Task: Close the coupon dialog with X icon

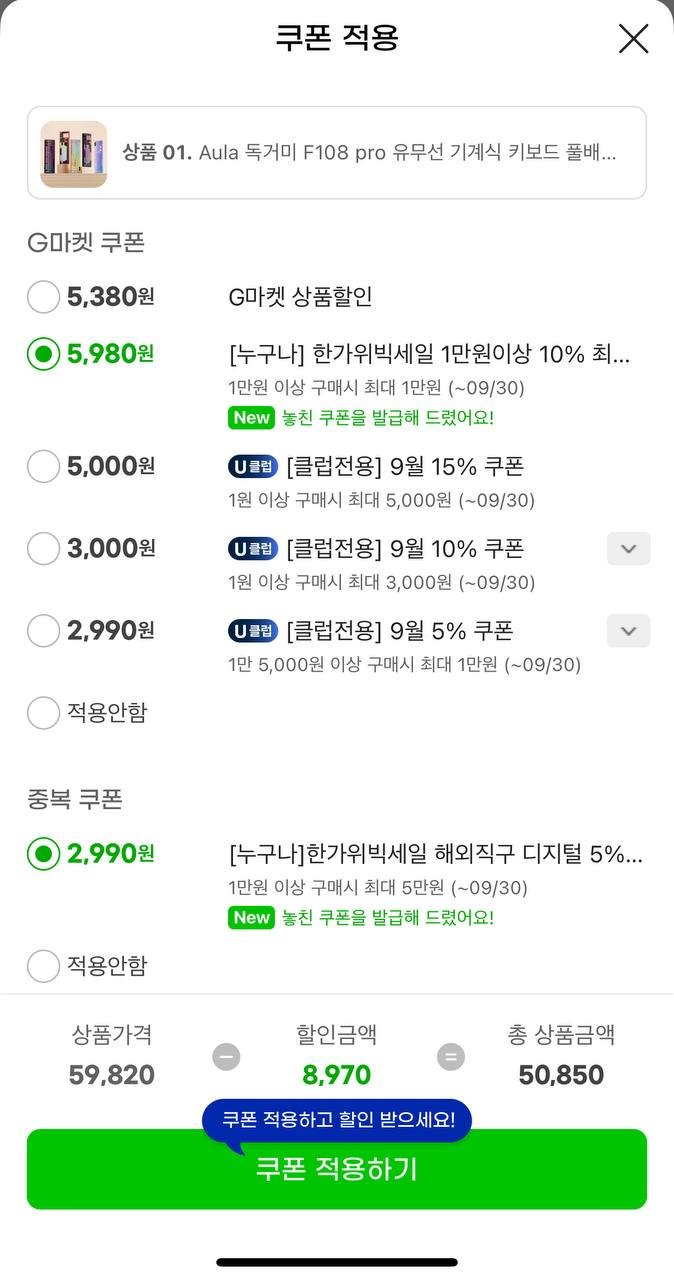Action: coord(633,39)
